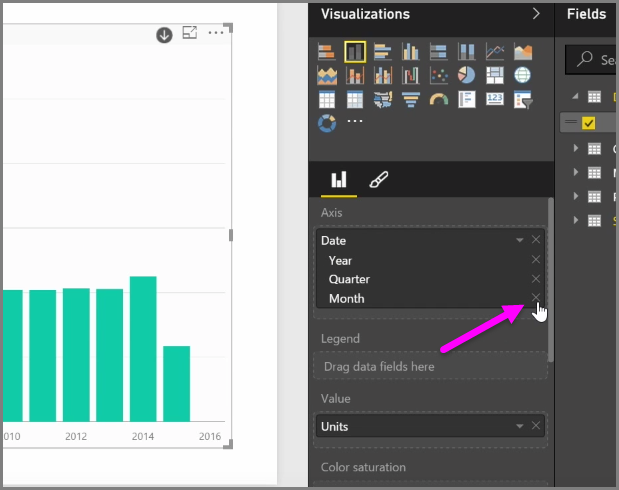This screenshot has width=619, height=490.
Task: Click the 2014 bar in the chart
Action: coord(143,349)
